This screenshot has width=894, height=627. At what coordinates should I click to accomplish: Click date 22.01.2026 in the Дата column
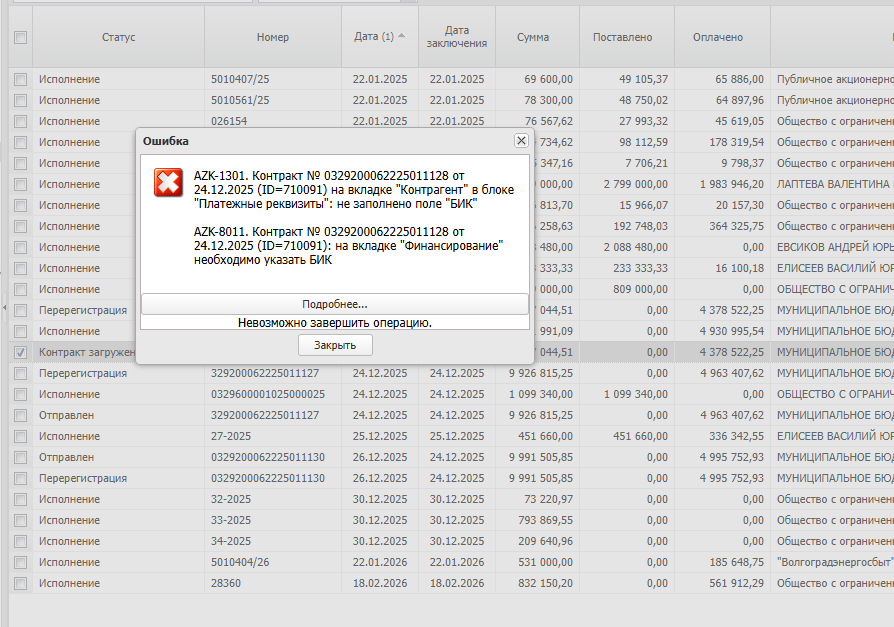point(380,562)
